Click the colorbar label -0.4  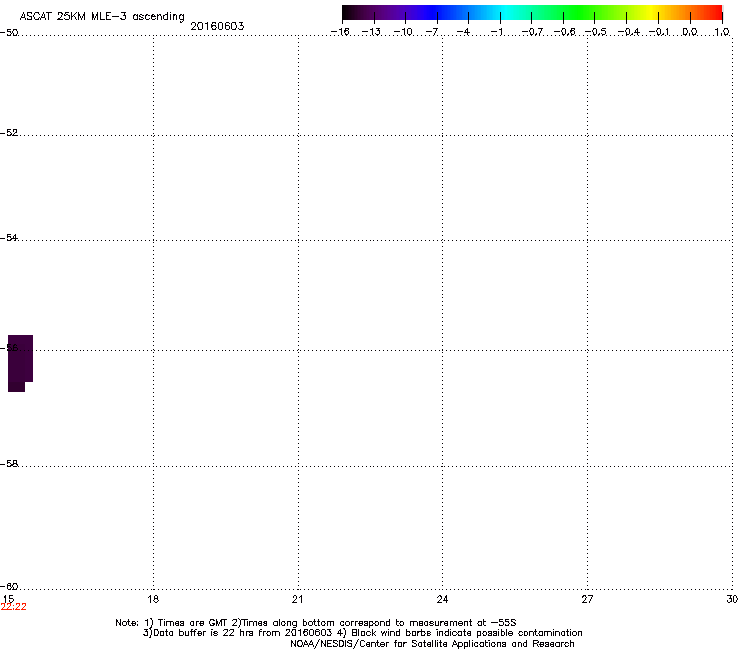[x=629, y=32]
